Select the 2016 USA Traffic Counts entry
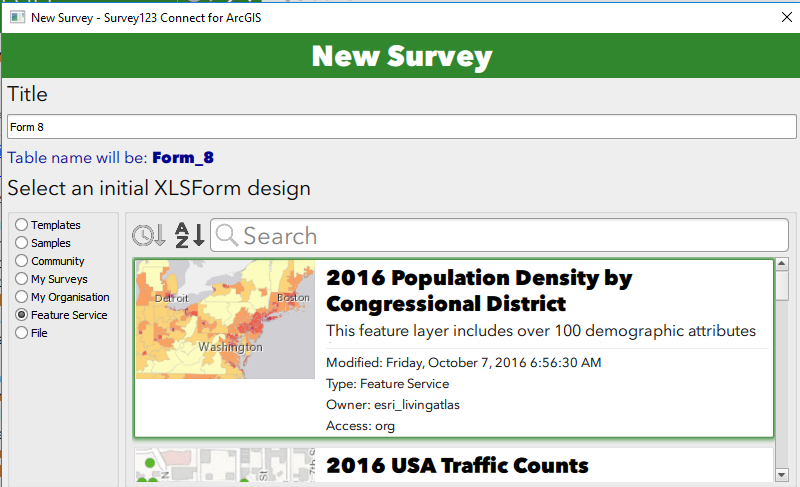Screen dimensions: 800x487 pos(457,465)
